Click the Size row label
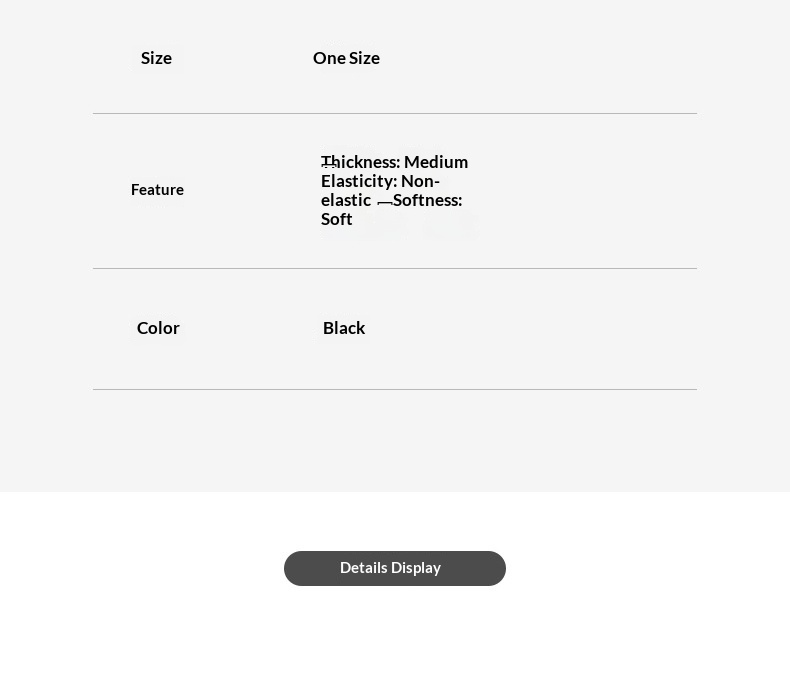Viewport: 790px width, 675px height. point(156,58)
